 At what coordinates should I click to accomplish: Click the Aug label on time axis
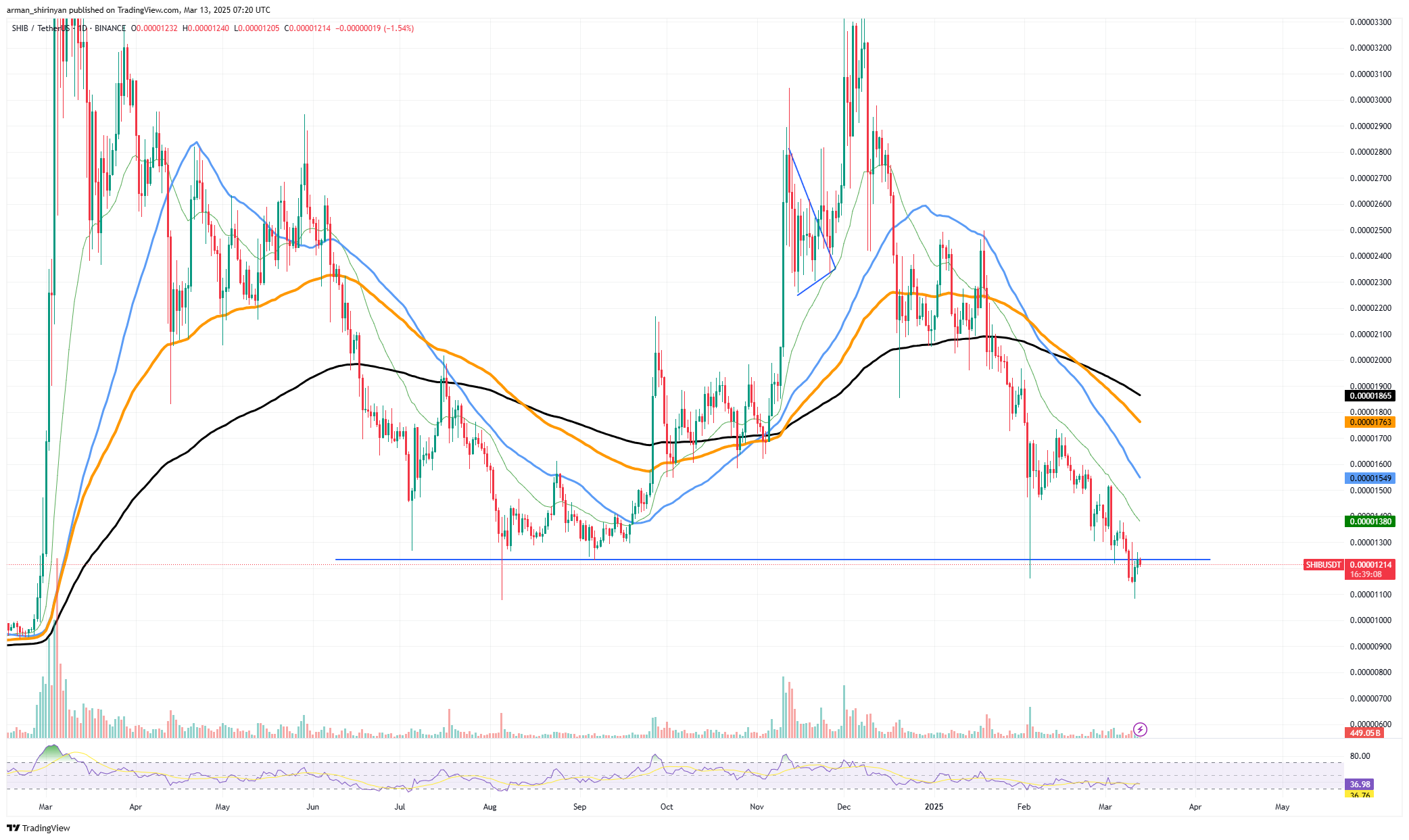(489, 807)
